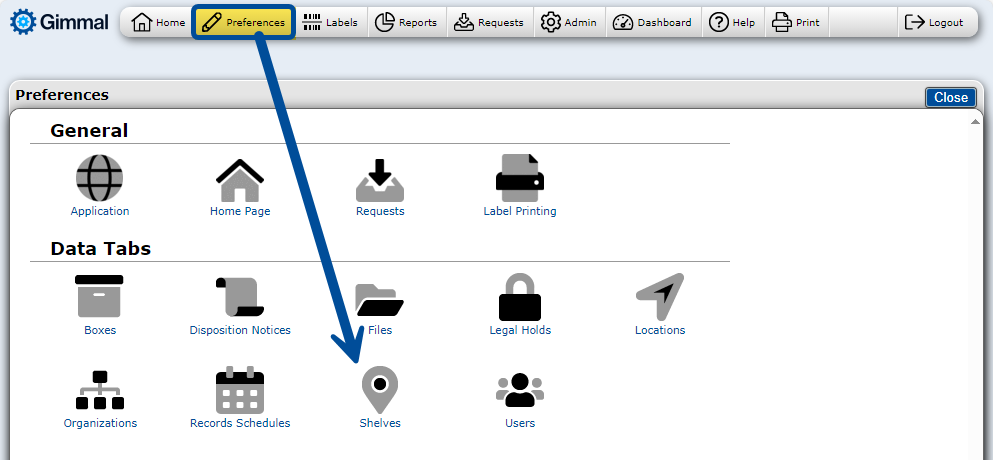
Task: Select the Disposition Notices scroll icon
Action: coord(240,297)
